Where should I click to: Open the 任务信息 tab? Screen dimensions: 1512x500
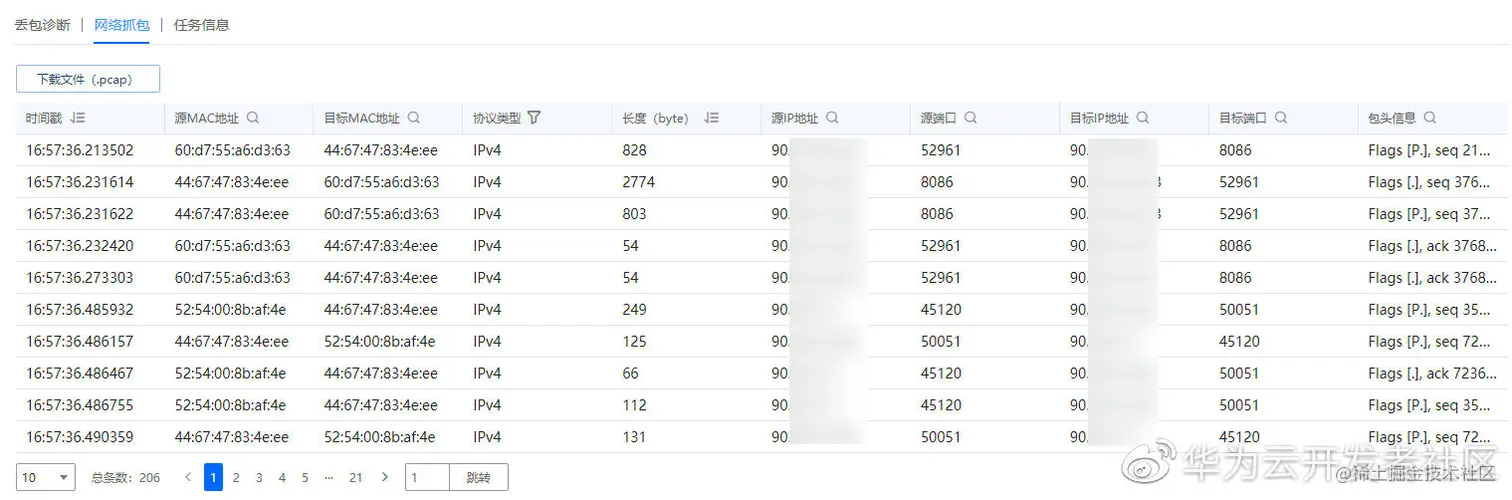point(201,25)
